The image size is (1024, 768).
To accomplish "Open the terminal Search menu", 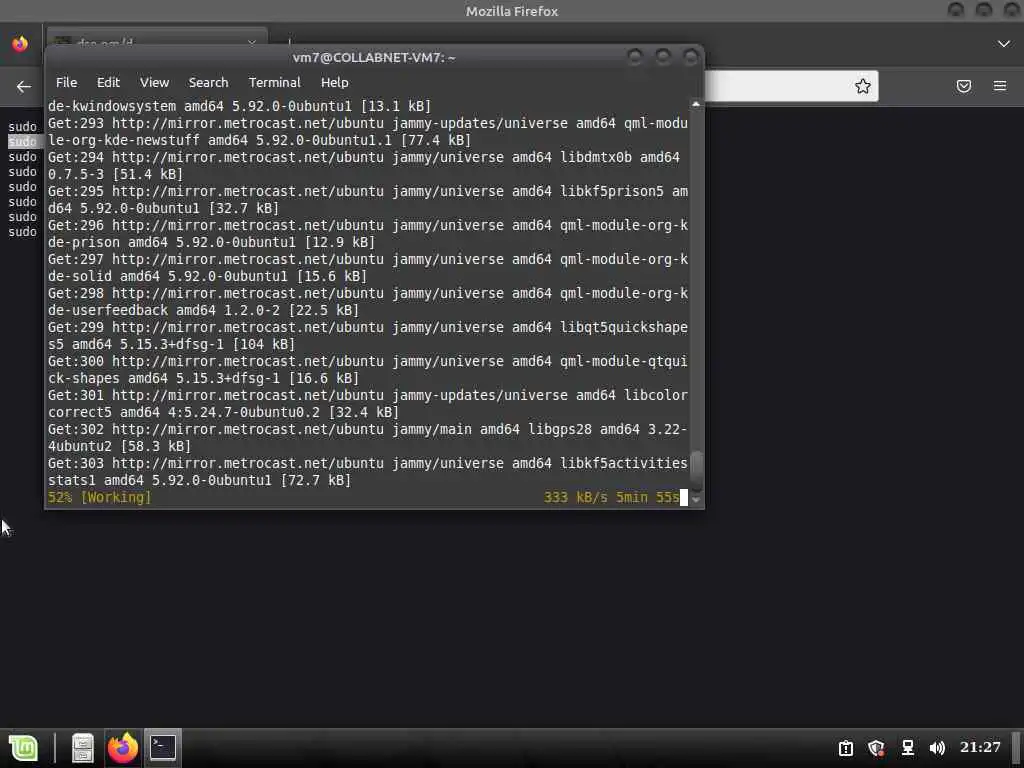I will pyautogui.click(x=208, y=82).
